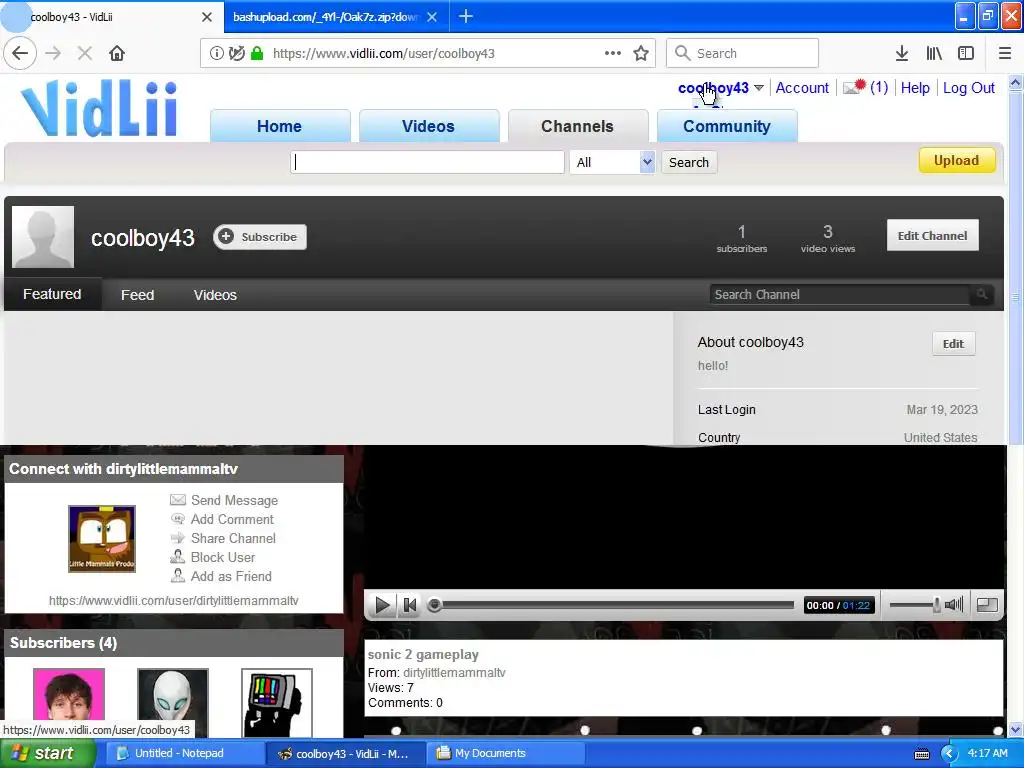Open the Windows start button
The width and height of the screenshot is (1024, 768).
[x=48, y=753]
